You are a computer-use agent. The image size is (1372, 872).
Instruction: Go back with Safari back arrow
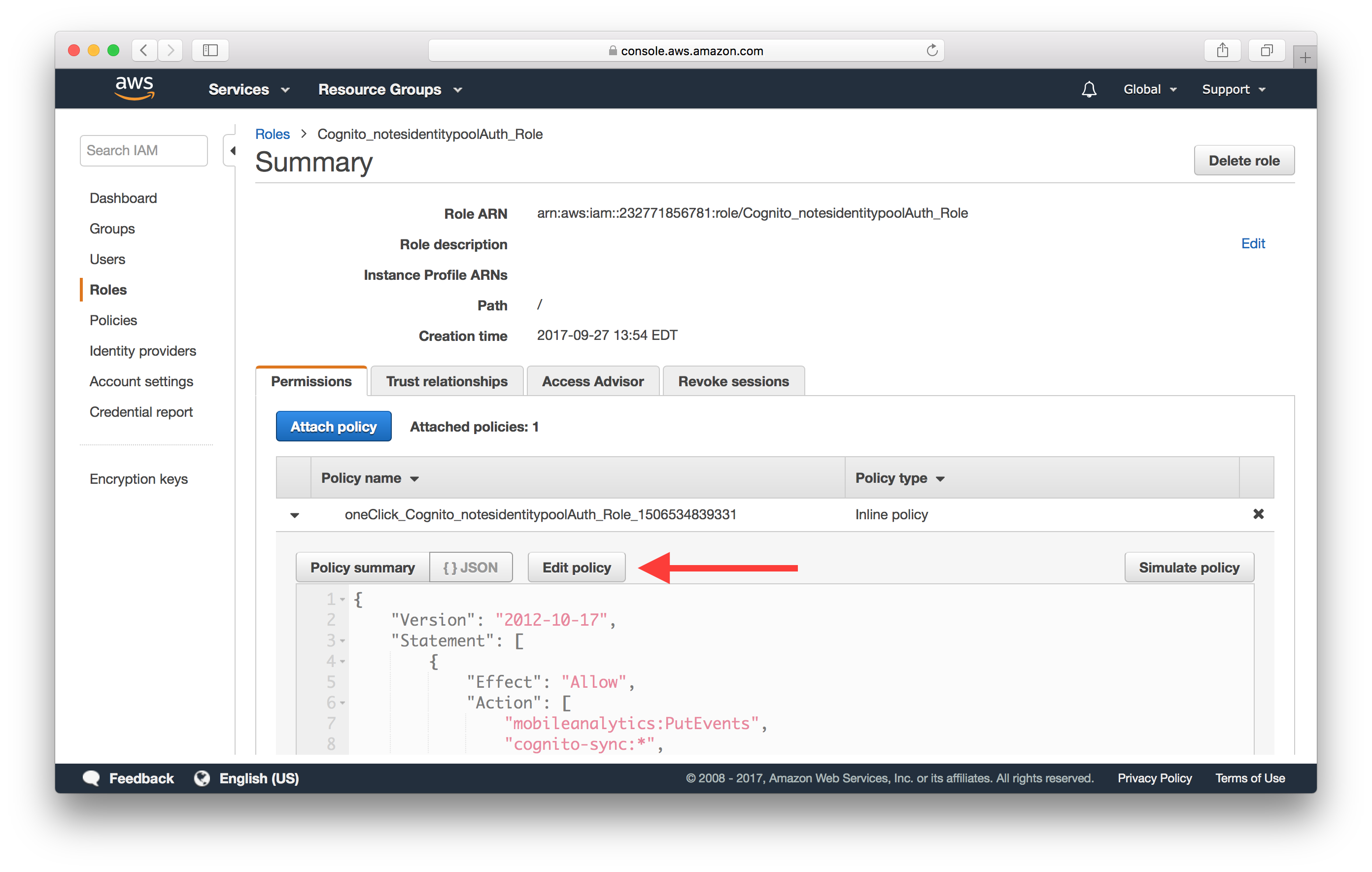(x=144, y=50)
